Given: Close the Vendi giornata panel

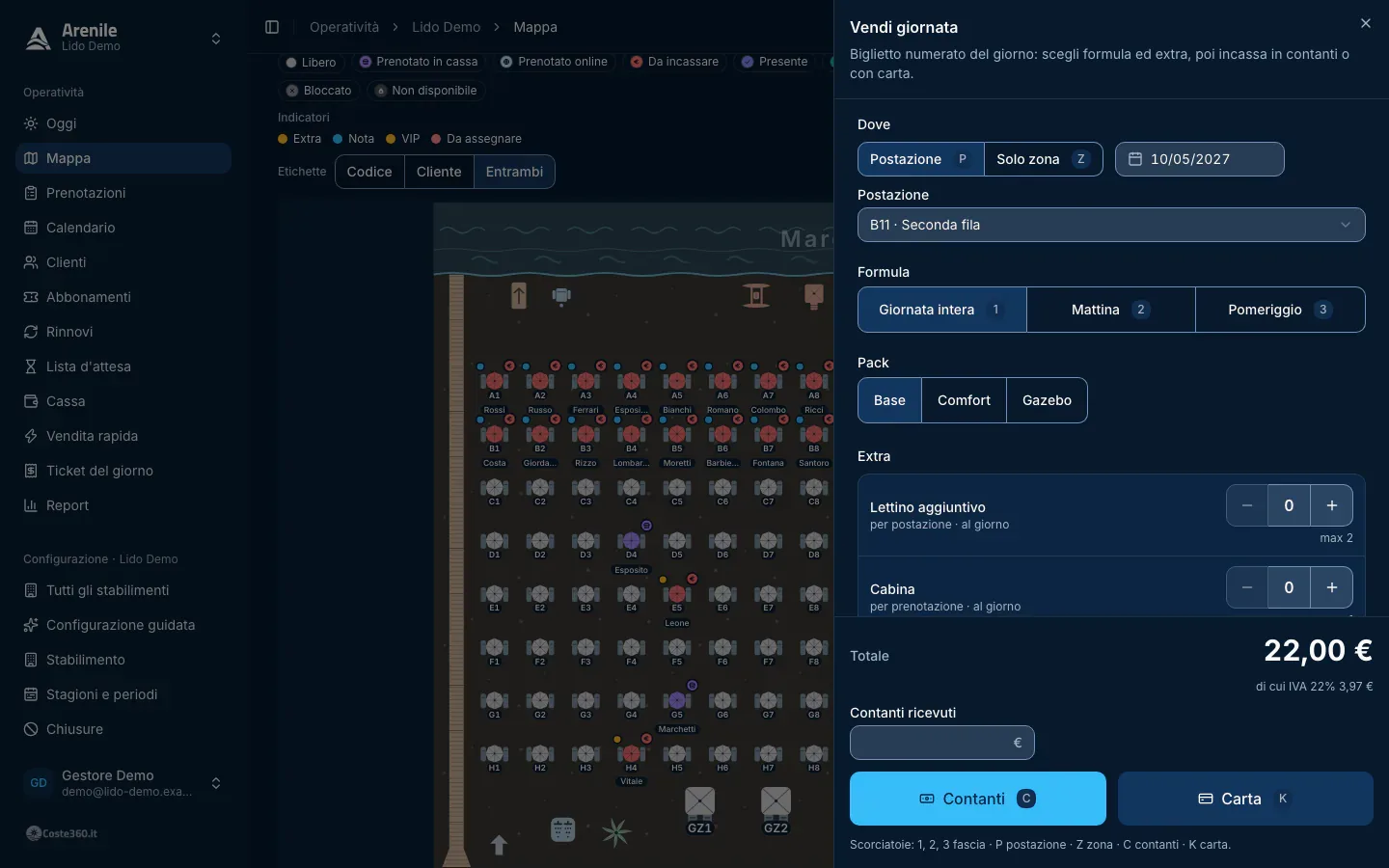Looking at the screenshot, I should click(x=1365, y=23).
